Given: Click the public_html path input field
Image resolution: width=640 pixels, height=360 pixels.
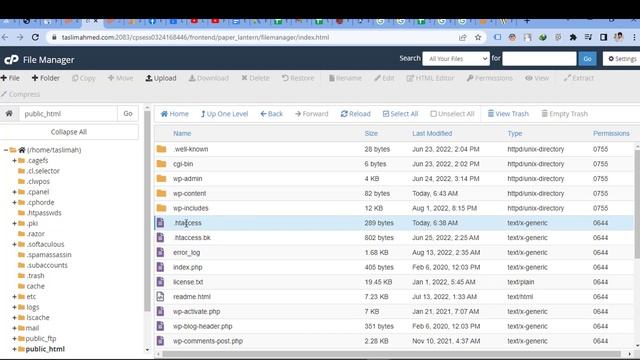Looking at the screenshot, I should click(x=68, y=113).
